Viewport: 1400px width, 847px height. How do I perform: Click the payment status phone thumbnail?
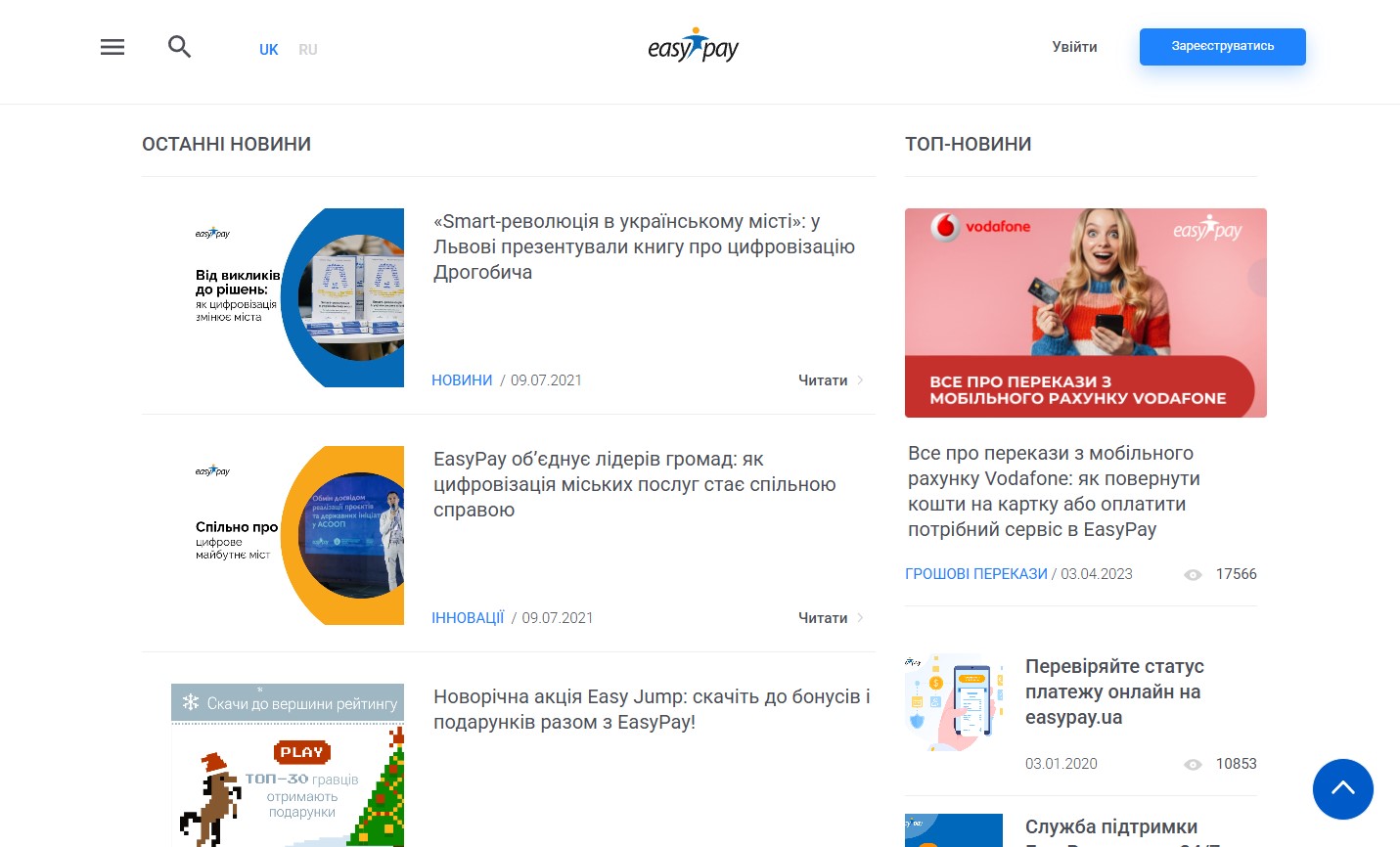click(954, 702)
